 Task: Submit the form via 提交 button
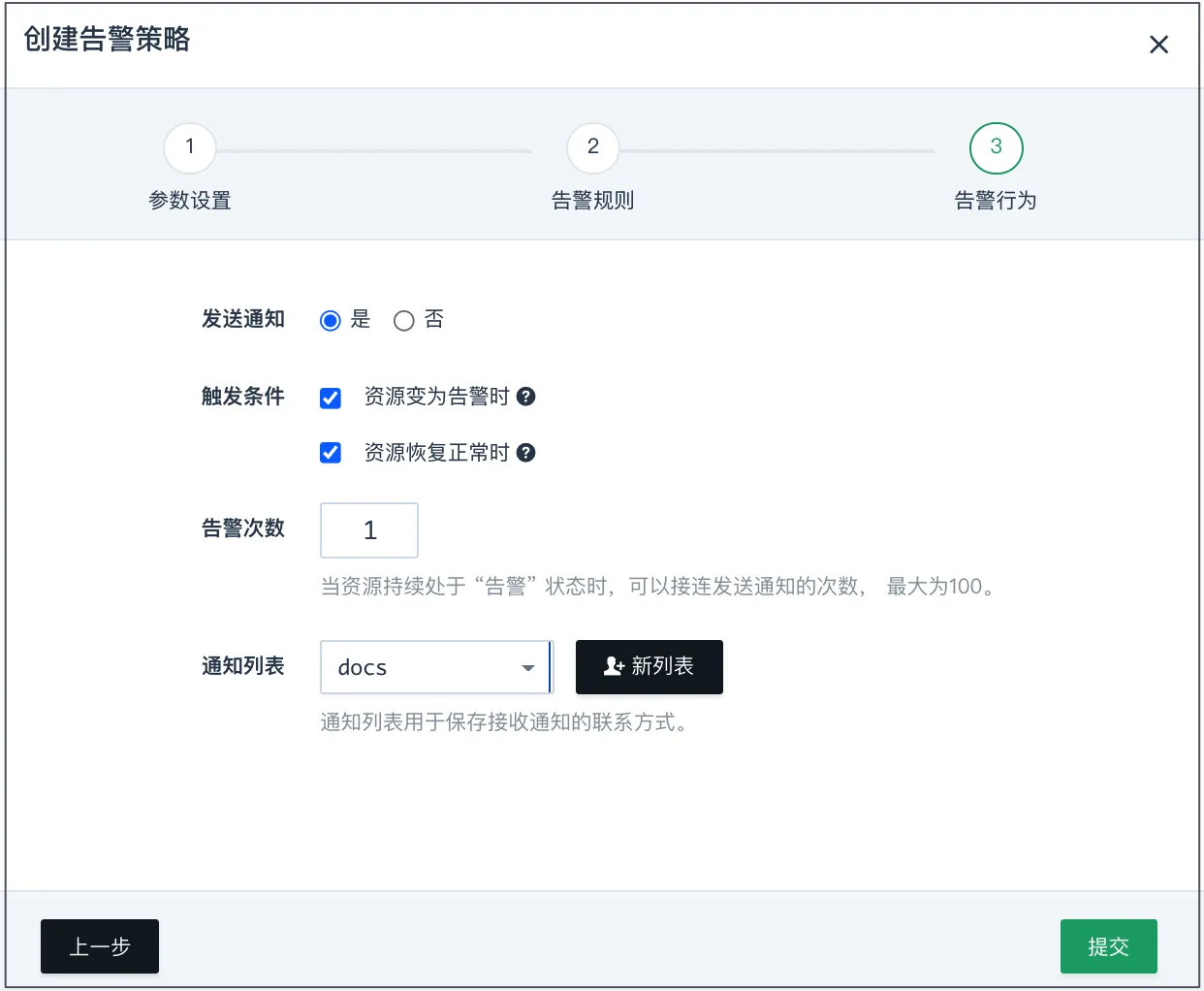pyautogui.click(x=1108, y=946)
